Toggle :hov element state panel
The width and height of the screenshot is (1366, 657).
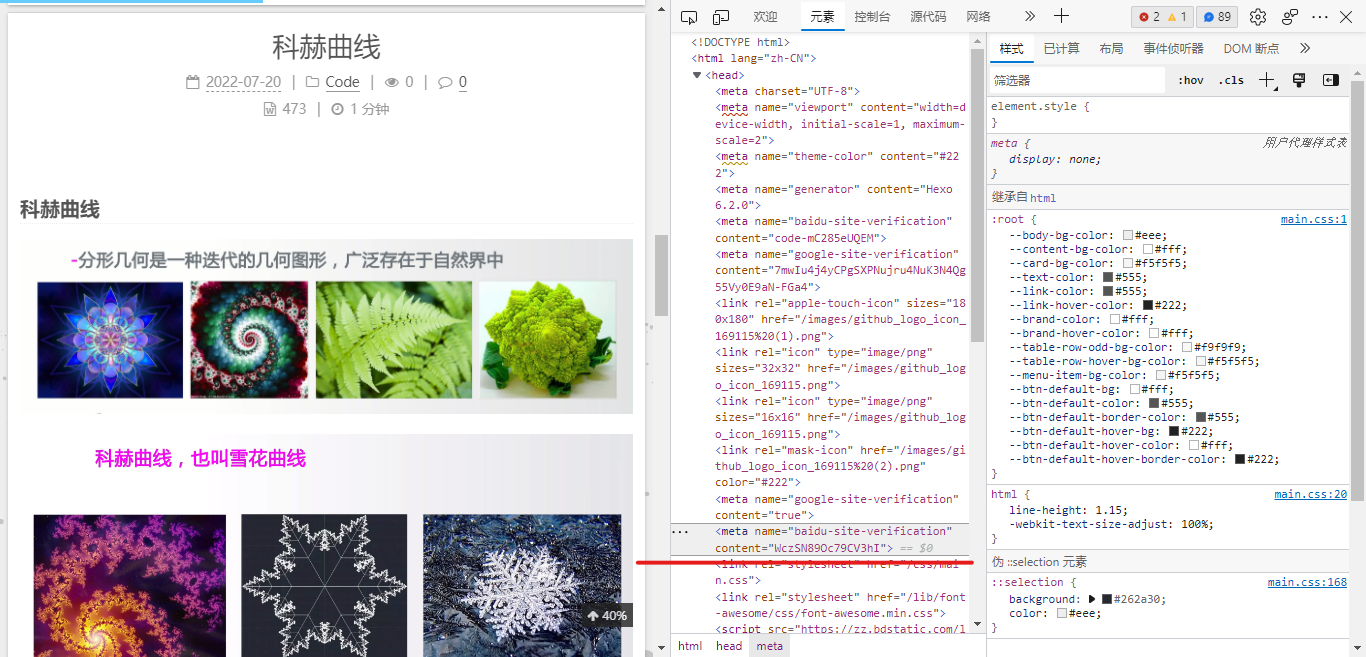1190,80
